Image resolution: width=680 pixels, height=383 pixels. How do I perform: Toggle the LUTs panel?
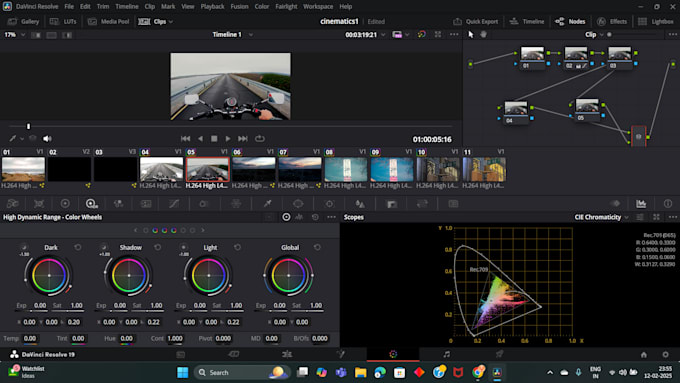point(63,21)
